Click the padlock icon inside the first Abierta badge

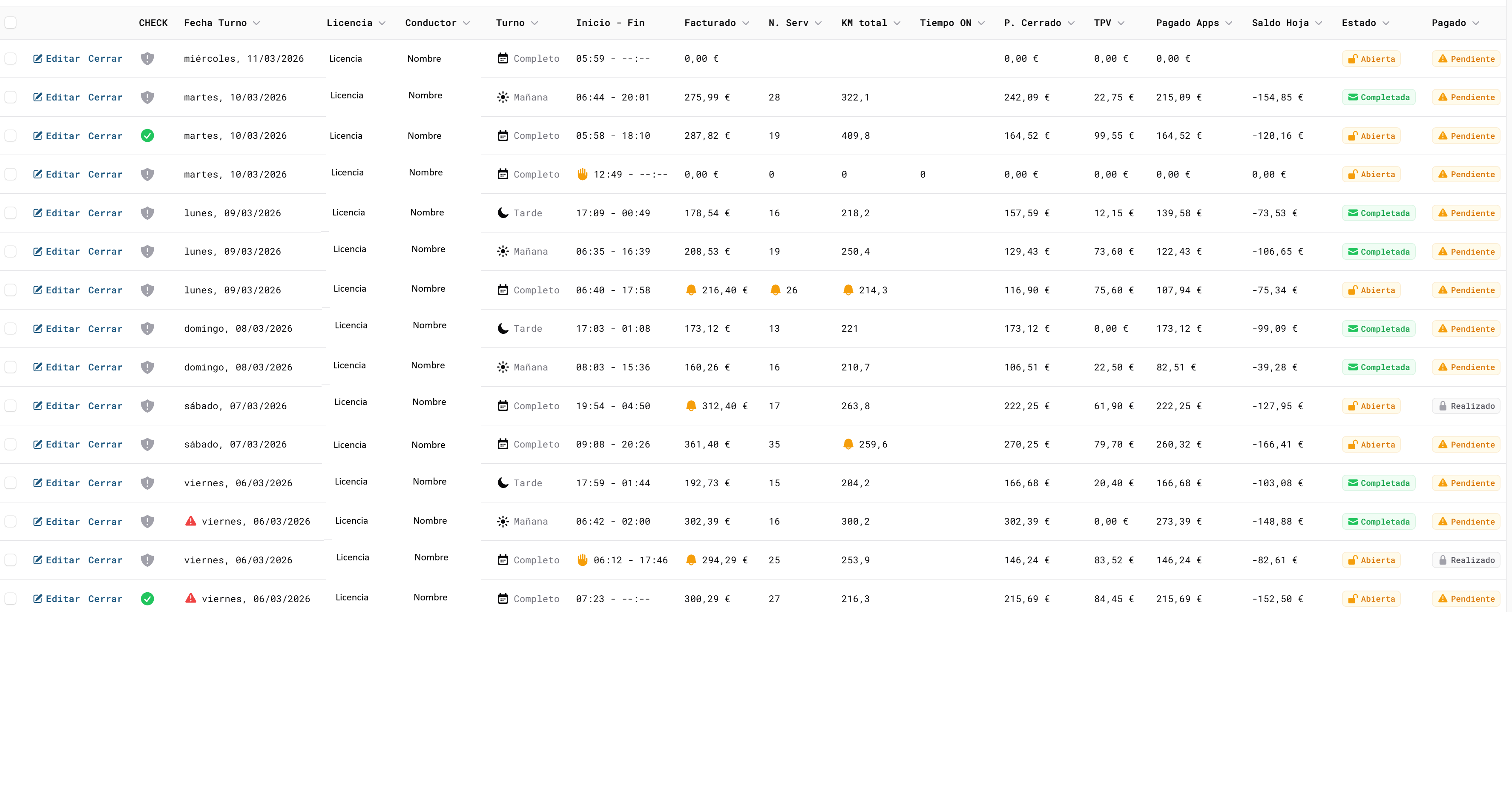[x=1353, y=58]
